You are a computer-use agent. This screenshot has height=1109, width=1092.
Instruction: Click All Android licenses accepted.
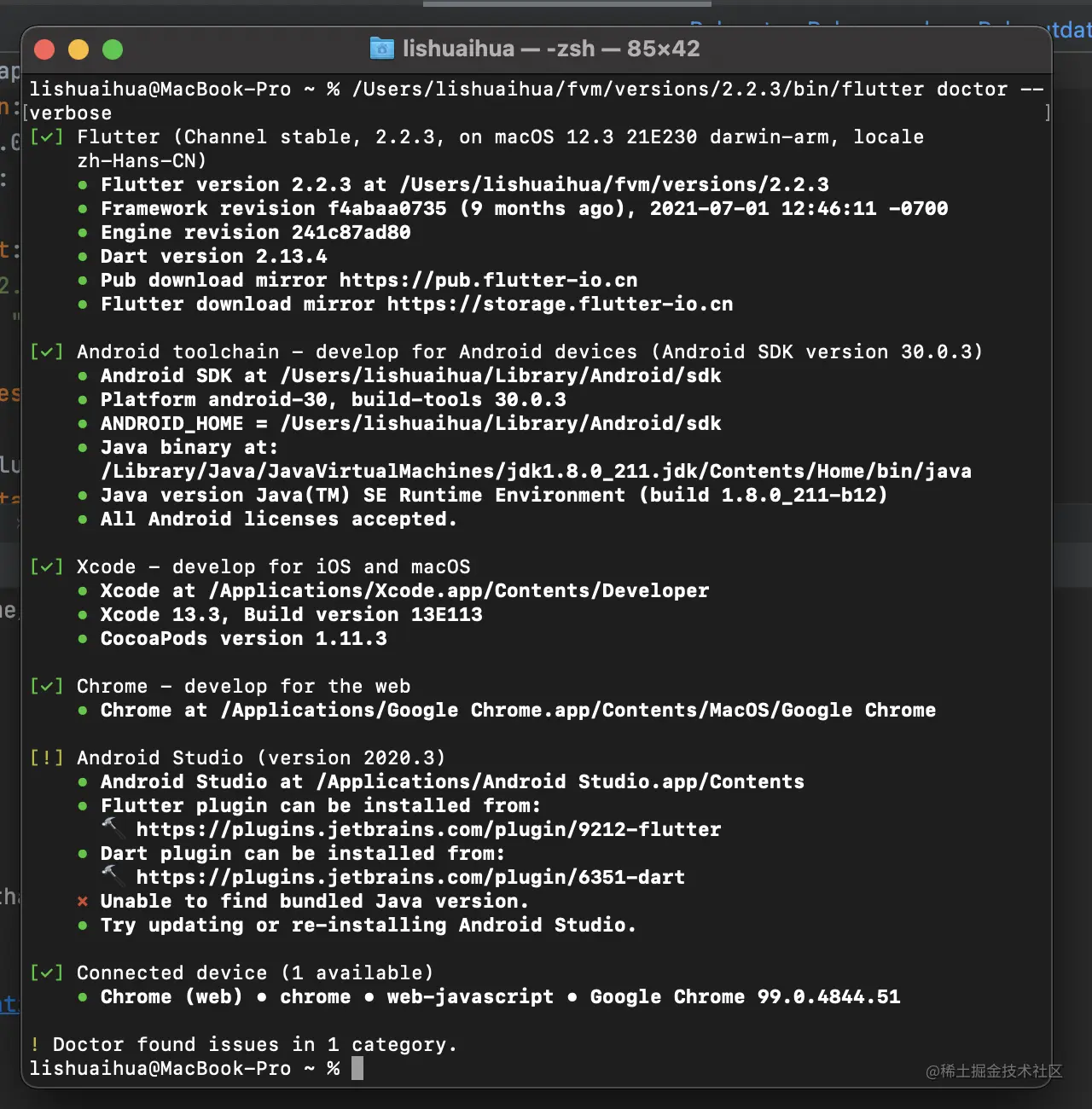[279, 520]
